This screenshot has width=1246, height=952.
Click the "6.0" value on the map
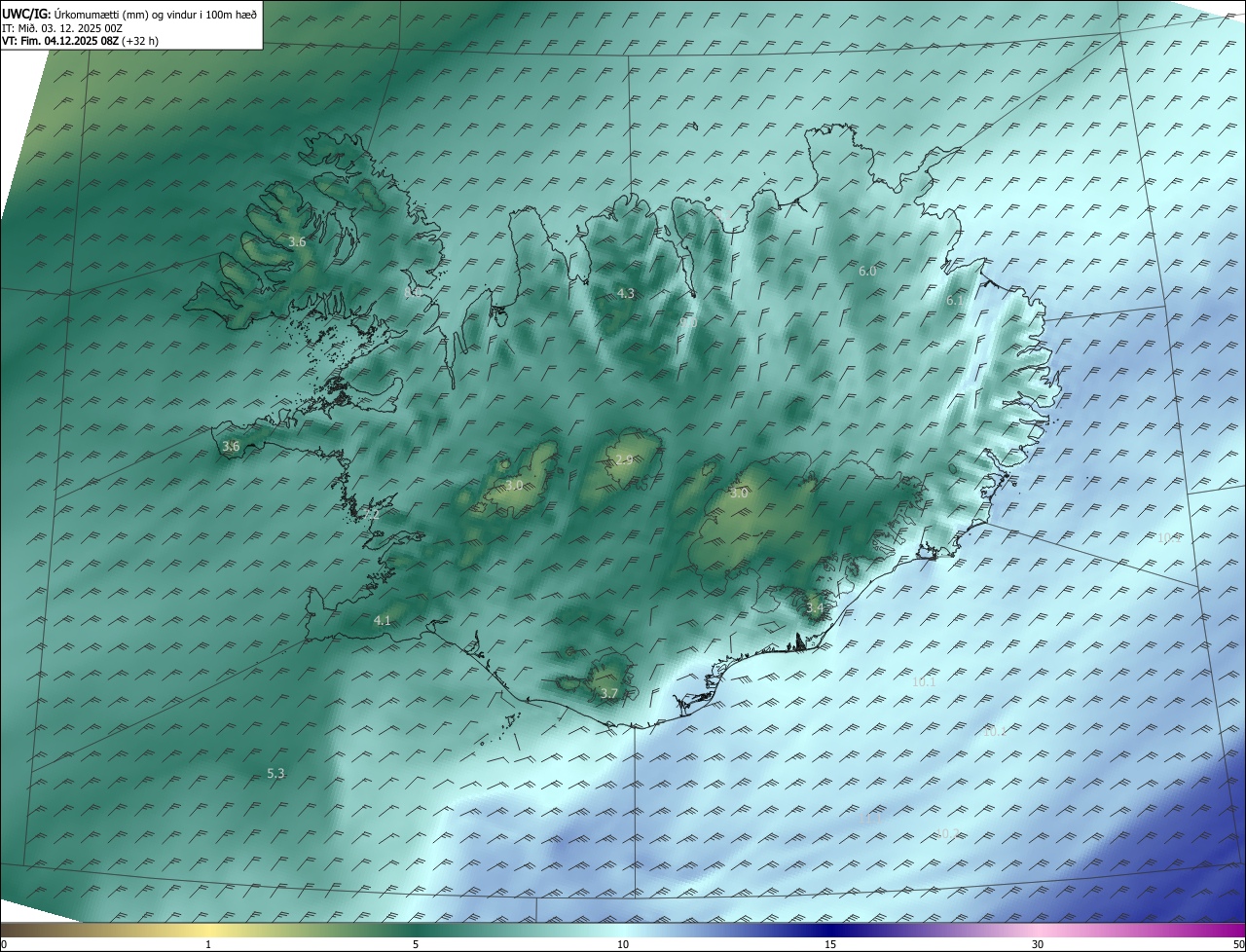[x=867, y=272]
